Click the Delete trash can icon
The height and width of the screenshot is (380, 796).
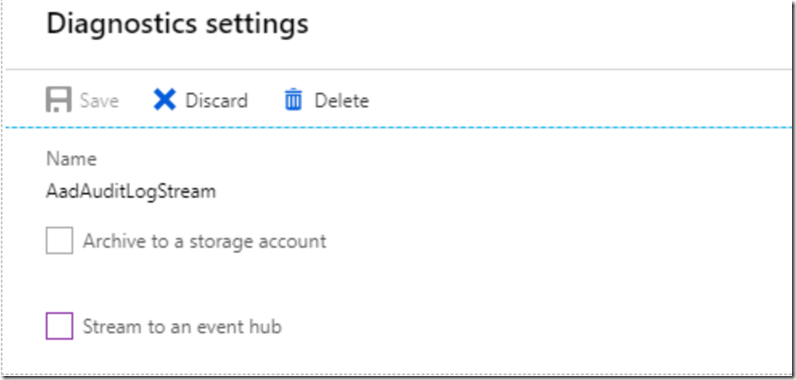point(293,100)
